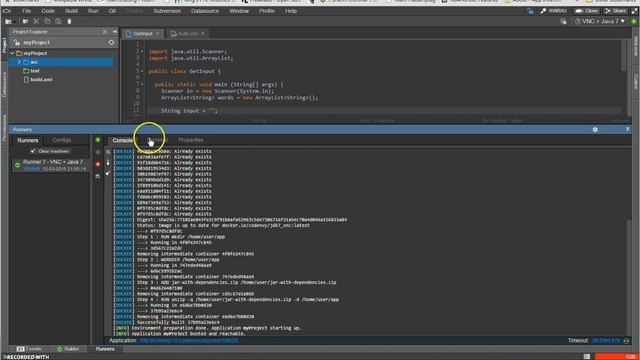Select the Runner 7 - VNC + Java 7 entry
The height and width of the screenshot is (360, 640).
pos(51,165)
